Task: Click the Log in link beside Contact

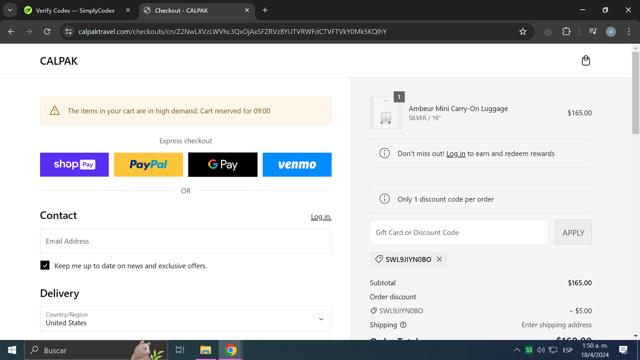Action: [321, 217]
